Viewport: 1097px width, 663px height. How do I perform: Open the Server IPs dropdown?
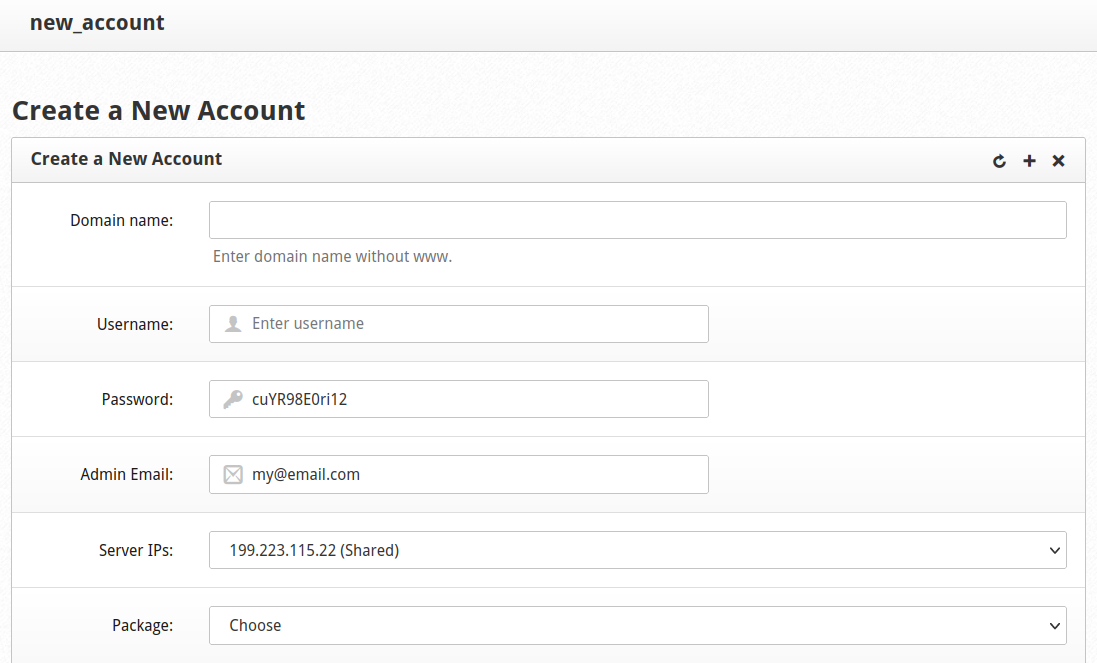pos(639,549)
